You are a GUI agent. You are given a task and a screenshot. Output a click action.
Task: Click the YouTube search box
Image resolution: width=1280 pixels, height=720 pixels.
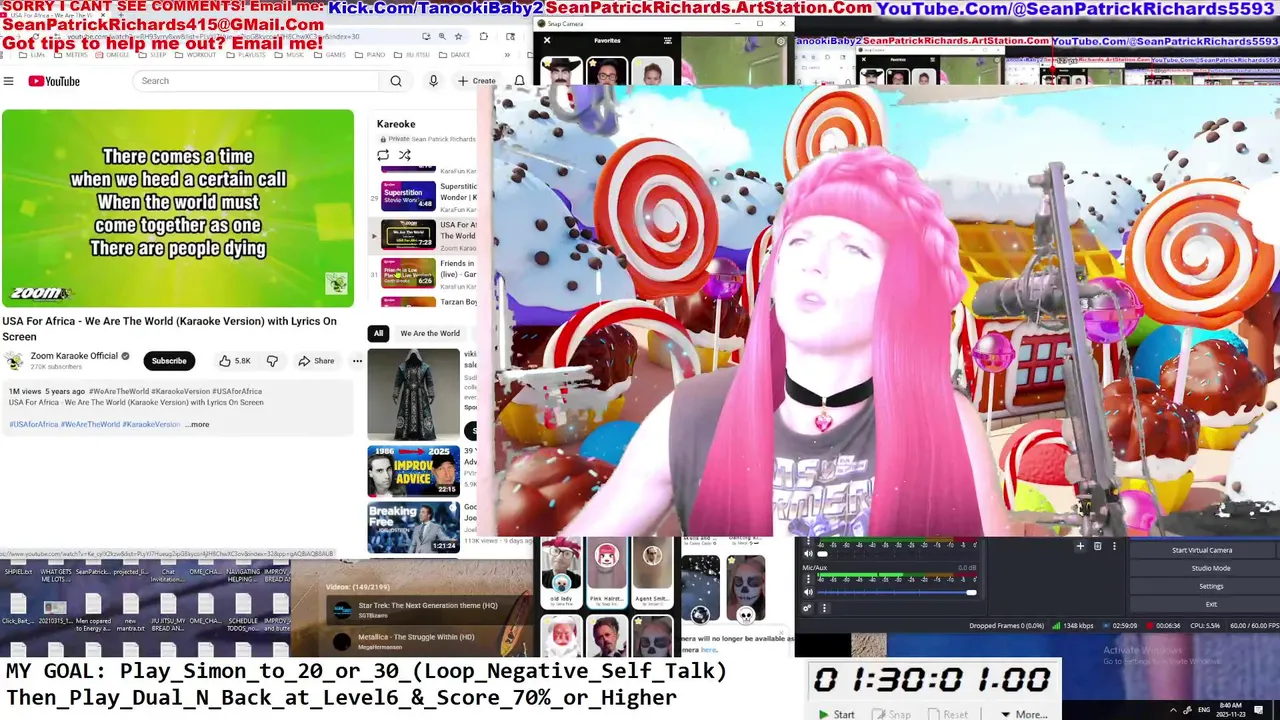(x=256, y=81)
